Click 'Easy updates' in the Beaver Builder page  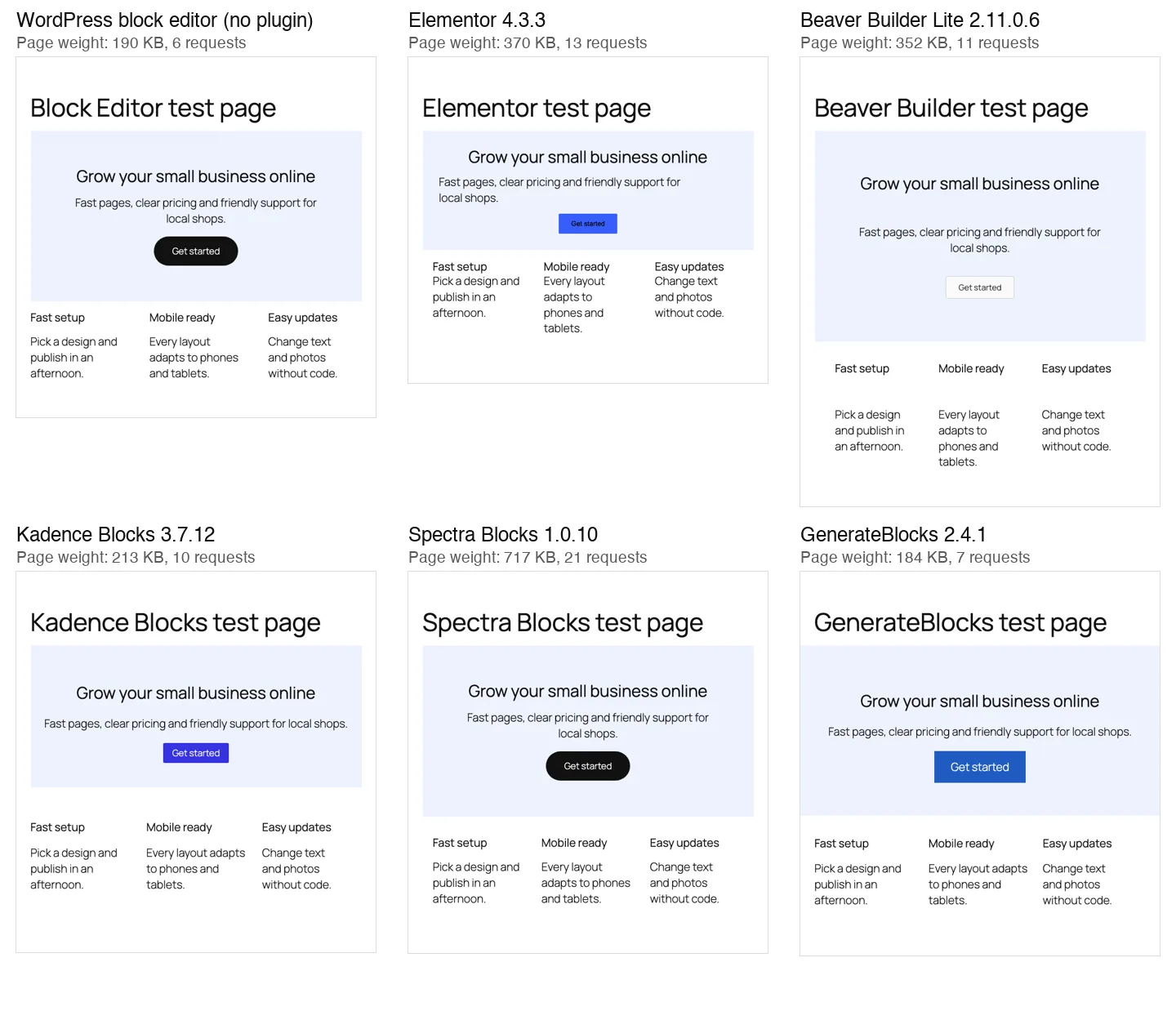pos(1076,369)
